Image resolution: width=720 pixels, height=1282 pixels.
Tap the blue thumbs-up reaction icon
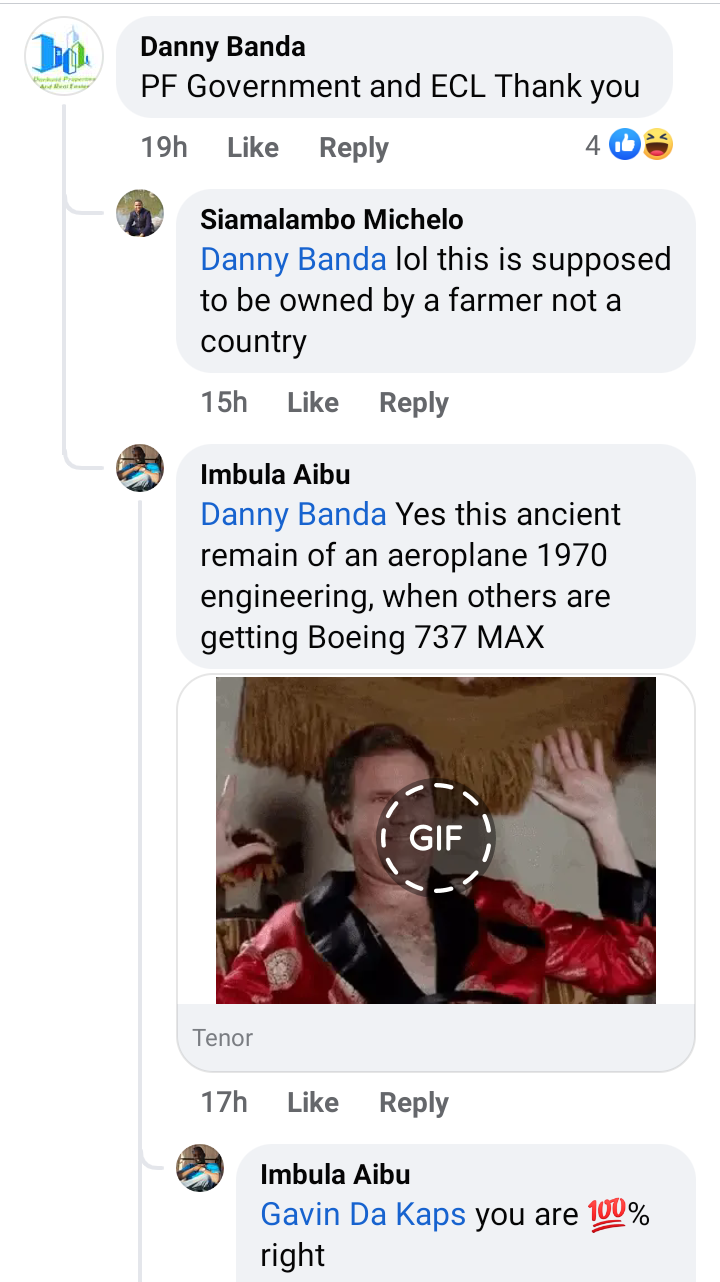pyautogui.click(x=624, y=146)
